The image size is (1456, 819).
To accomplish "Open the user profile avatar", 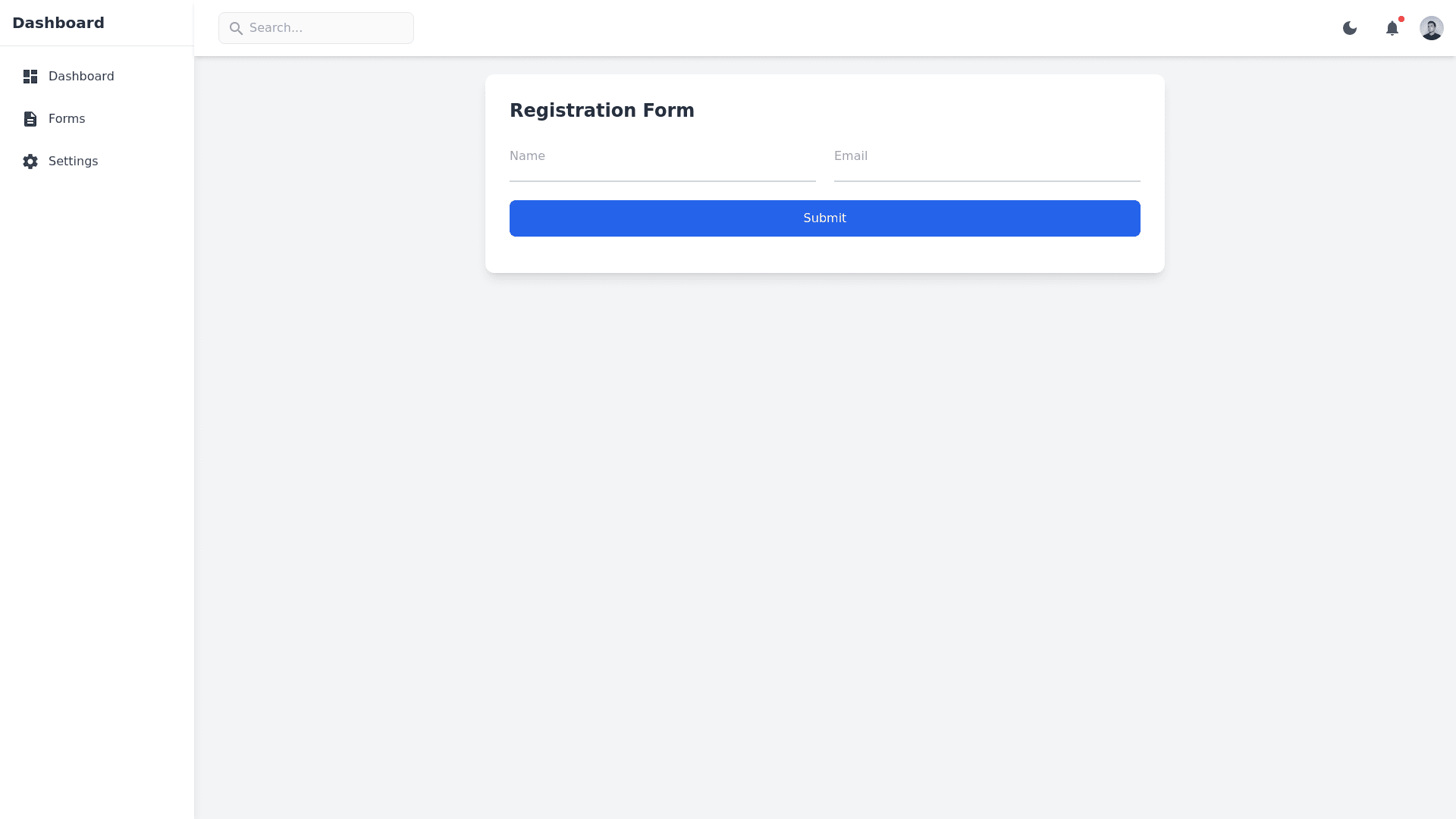I will click(1431, 28).
